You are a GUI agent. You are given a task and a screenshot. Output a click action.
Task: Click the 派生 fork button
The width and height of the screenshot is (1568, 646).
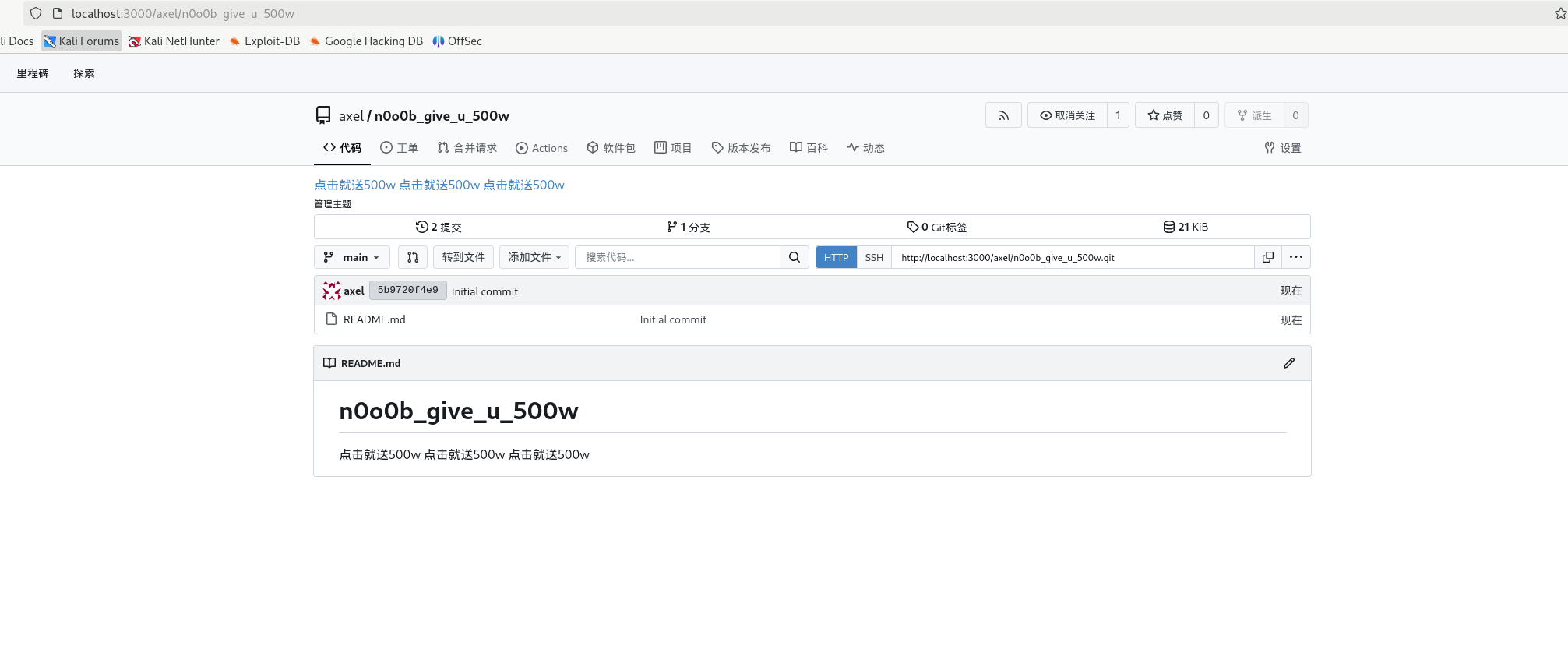click(x=1254, y=115)
